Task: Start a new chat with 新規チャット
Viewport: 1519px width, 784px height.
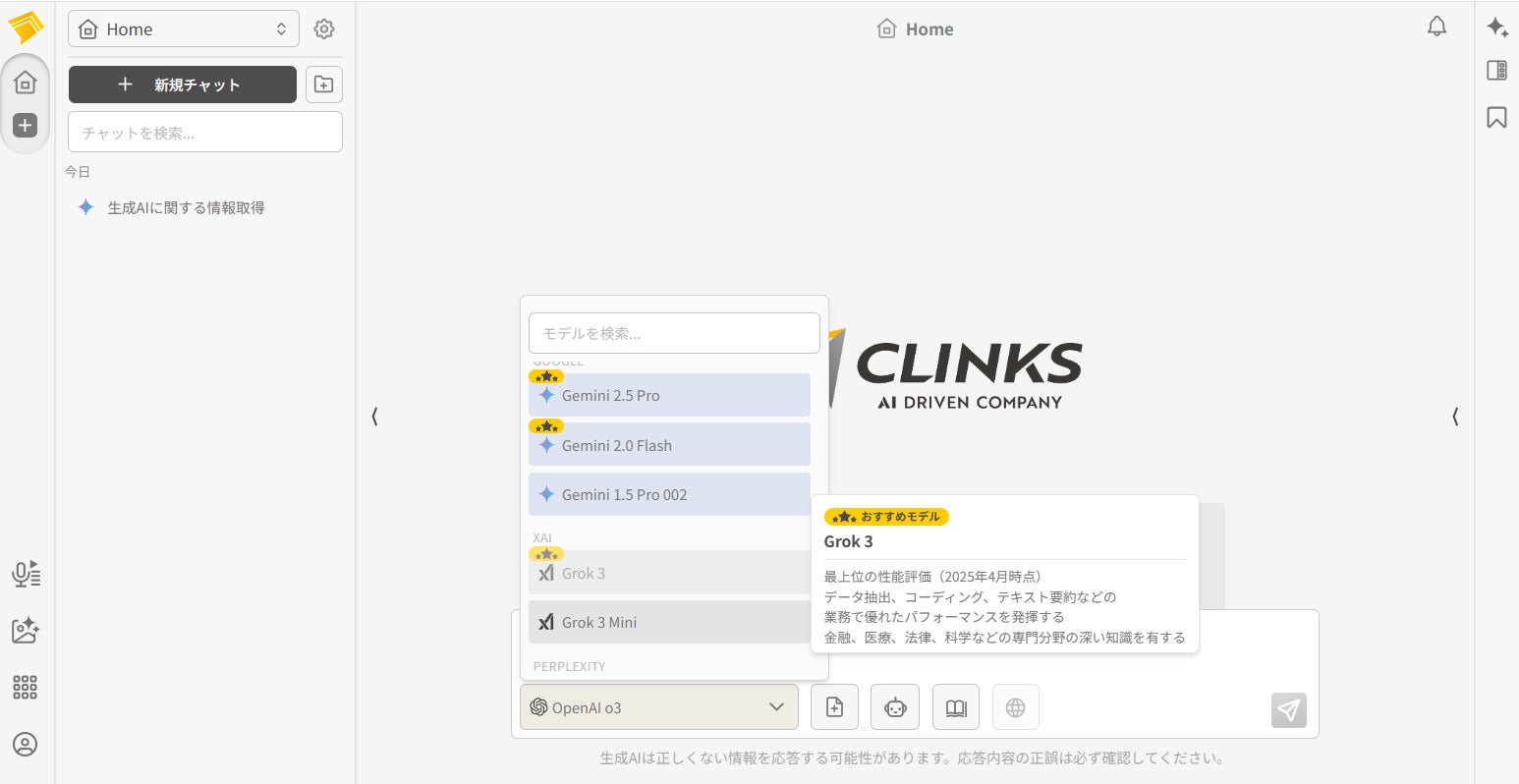Action: point(183,84)
